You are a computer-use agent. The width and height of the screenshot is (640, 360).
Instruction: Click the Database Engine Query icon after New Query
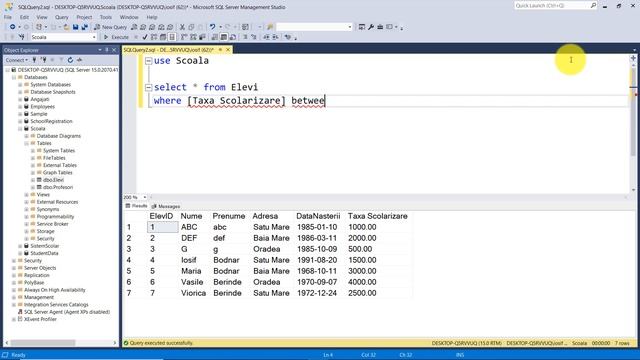coord(134,27)
